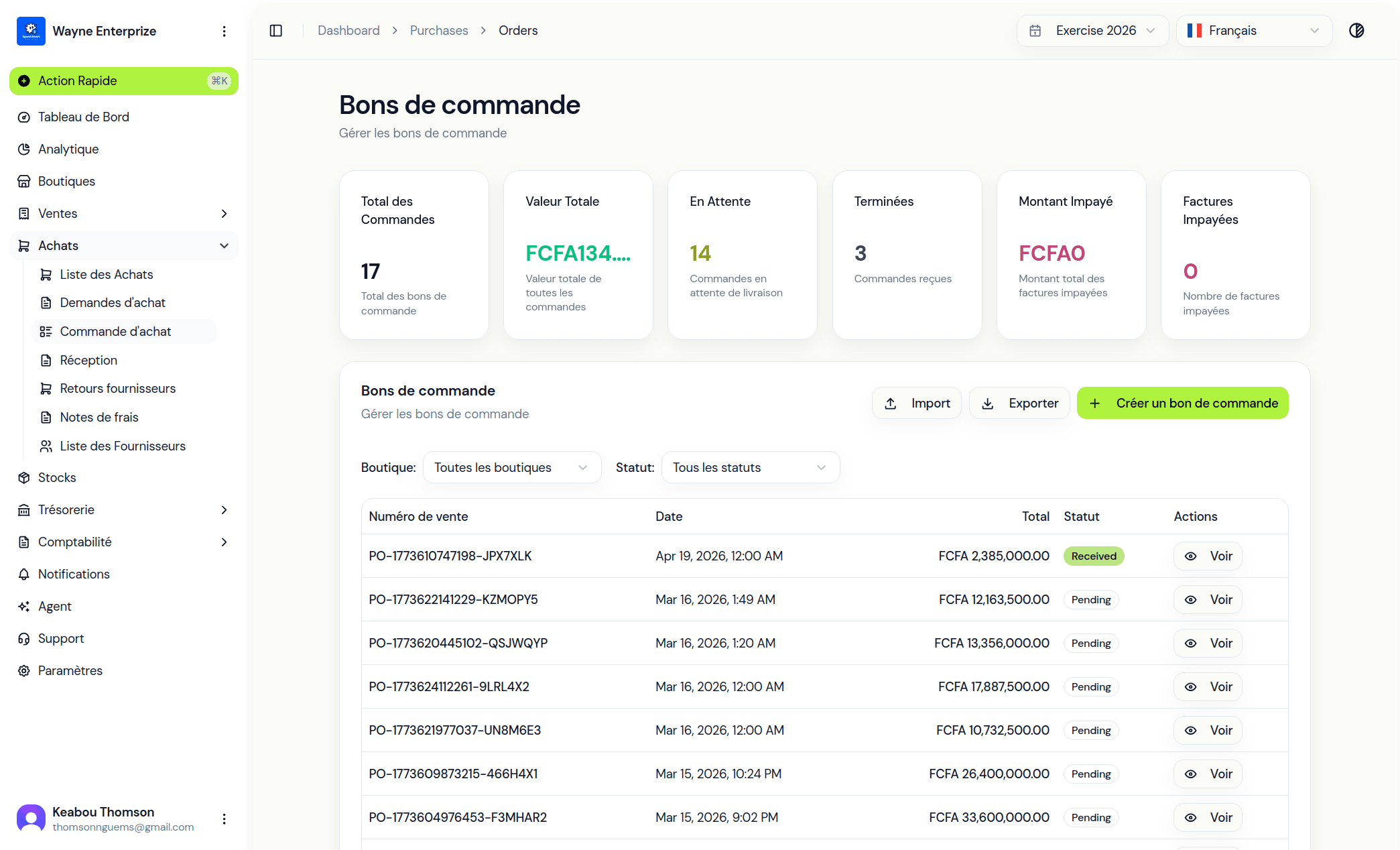The height and width of the screenshot is (850, 1400).
Task: Click the Date column header
Action: point(669,517)
